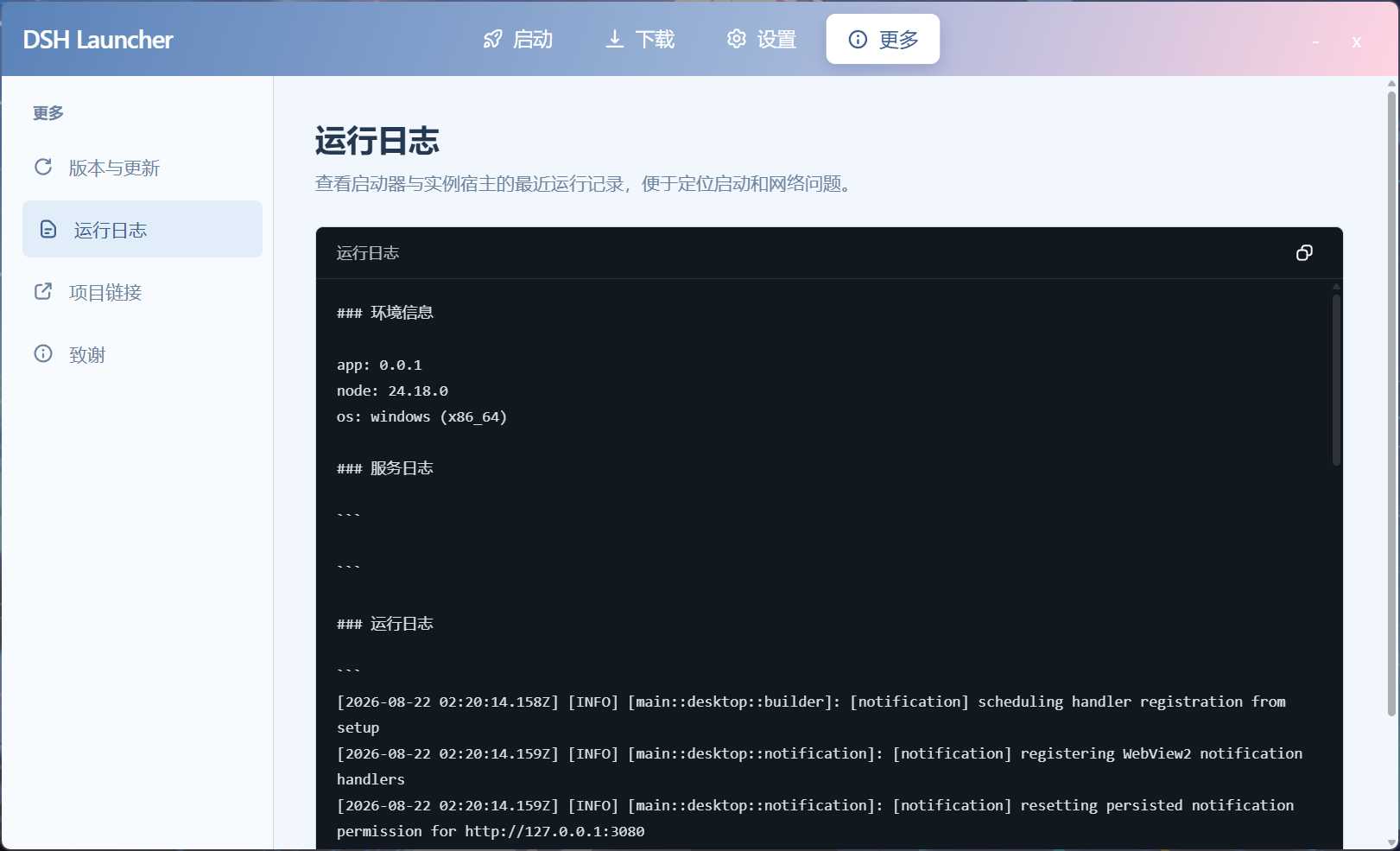This screenshot has height=851, width=1400.
Task: Click the '### 服务日志' log heading
Action: tap(385, 468)
